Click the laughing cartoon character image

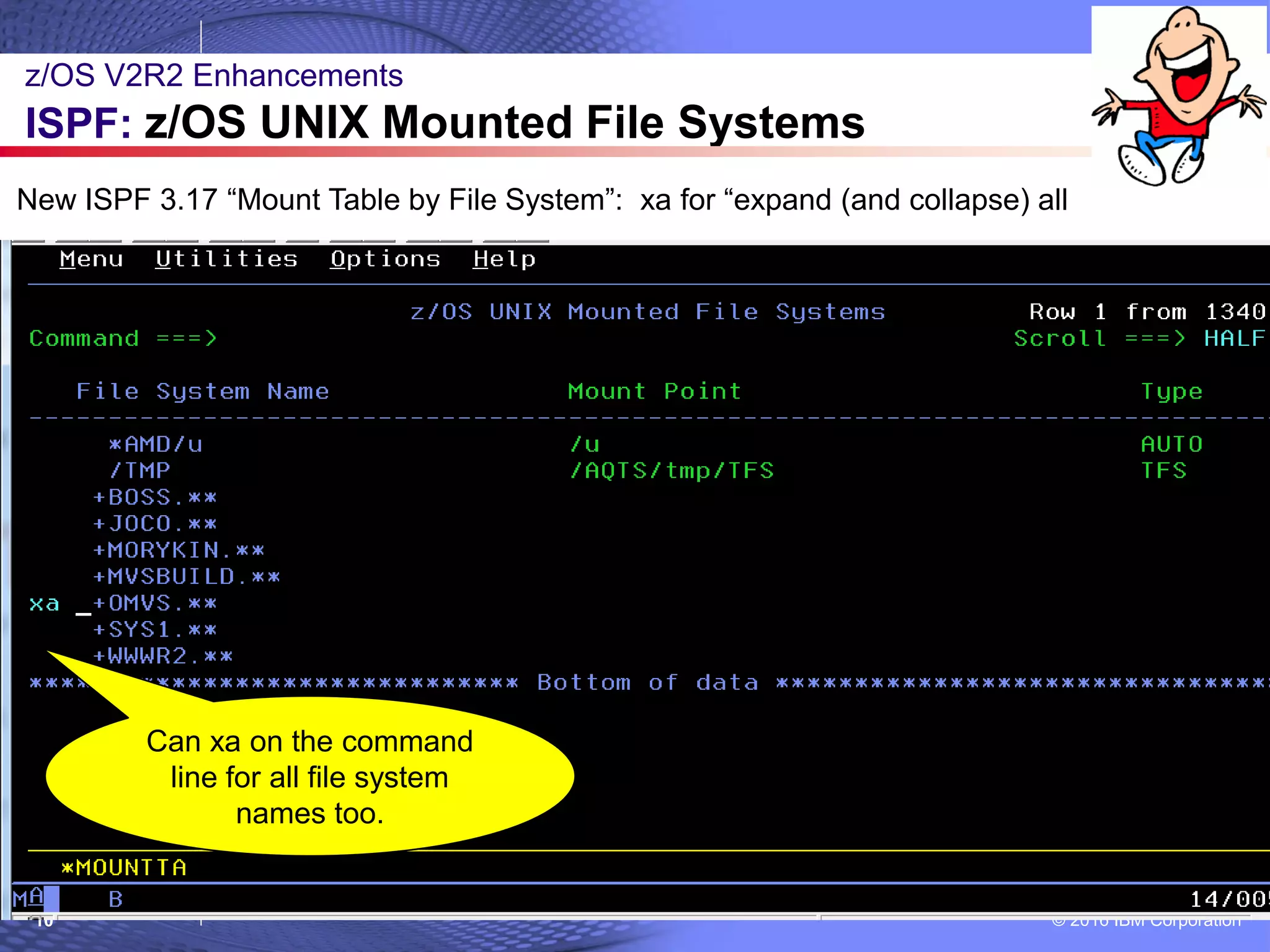[x=1179, y=95]
